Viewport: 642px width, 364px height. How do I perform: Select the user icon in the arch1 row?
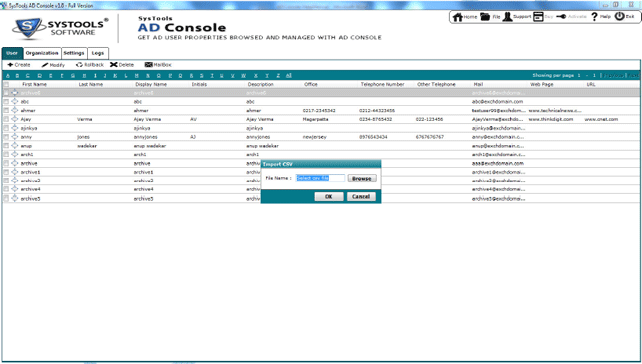click(x=15, y=154)
